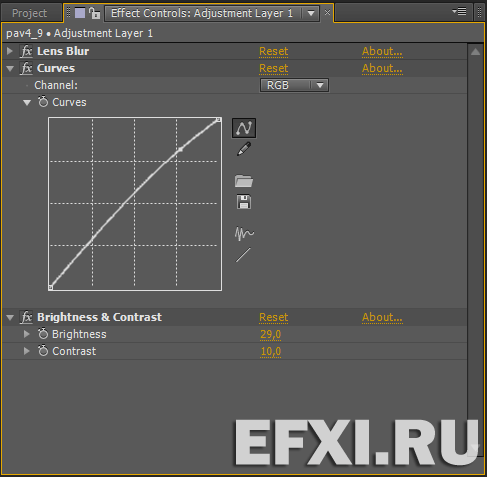
Task: Toggle the effect controls panel lock icon
Action: pos(95,13)
